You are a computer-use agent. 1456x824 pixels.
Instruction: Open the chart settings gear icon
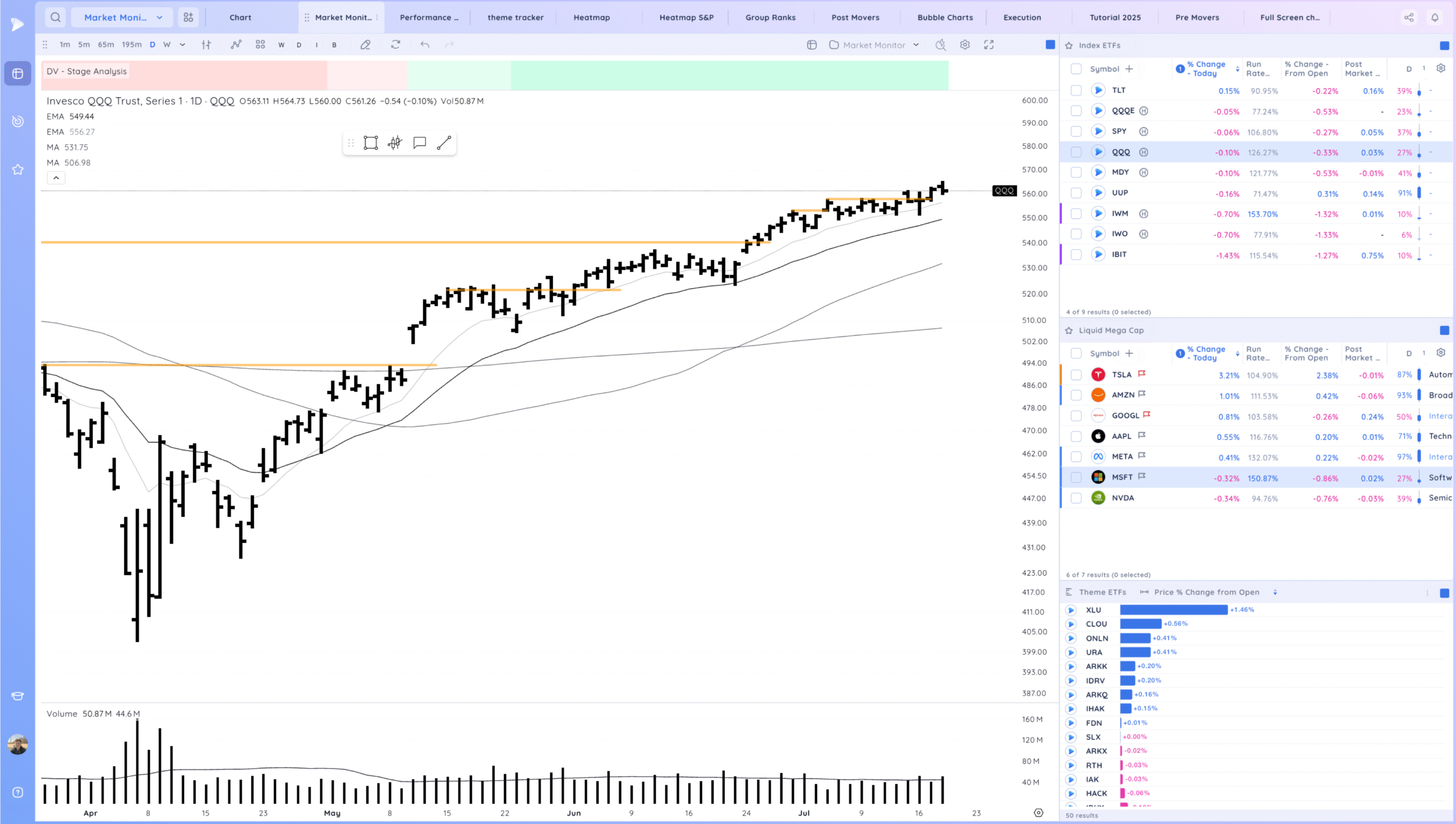[x=965, y=45]
